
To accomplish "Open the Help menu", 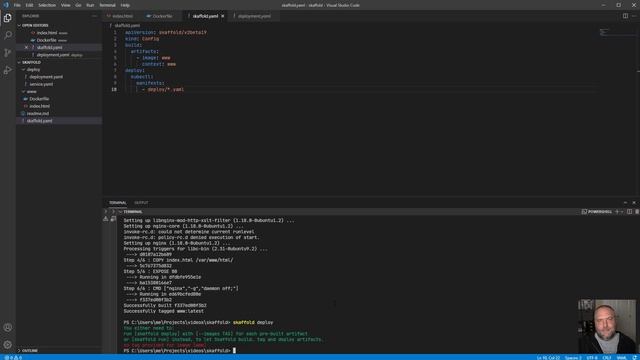I will (x=125, y=5).
